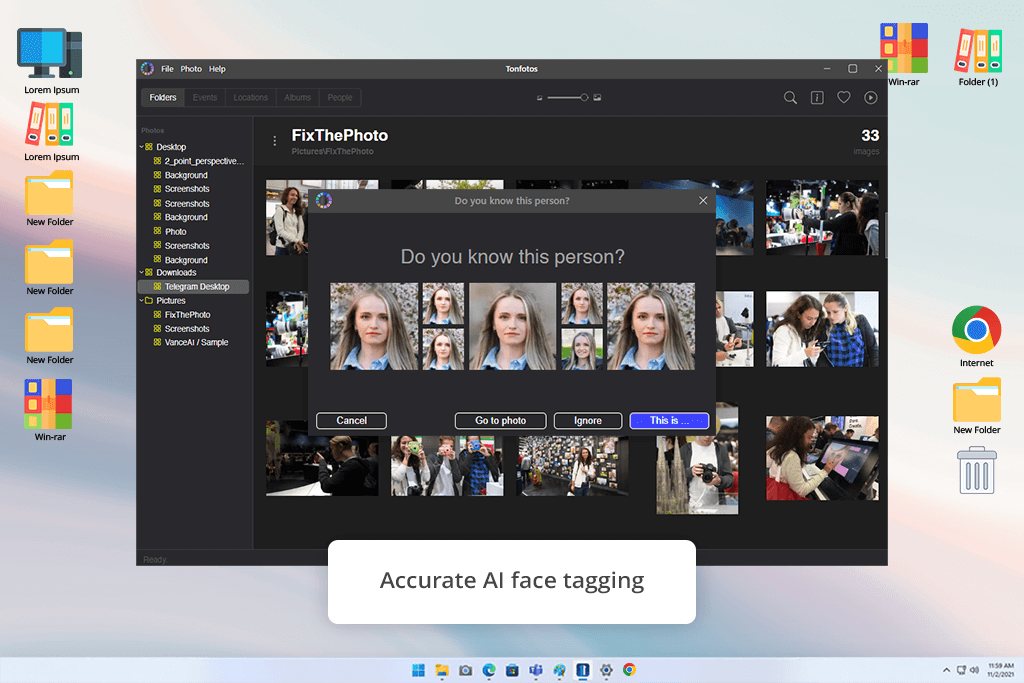The image size is (1024, 683).
Task: Collapse the Downloads tree node
Action: tap(142, 272)
